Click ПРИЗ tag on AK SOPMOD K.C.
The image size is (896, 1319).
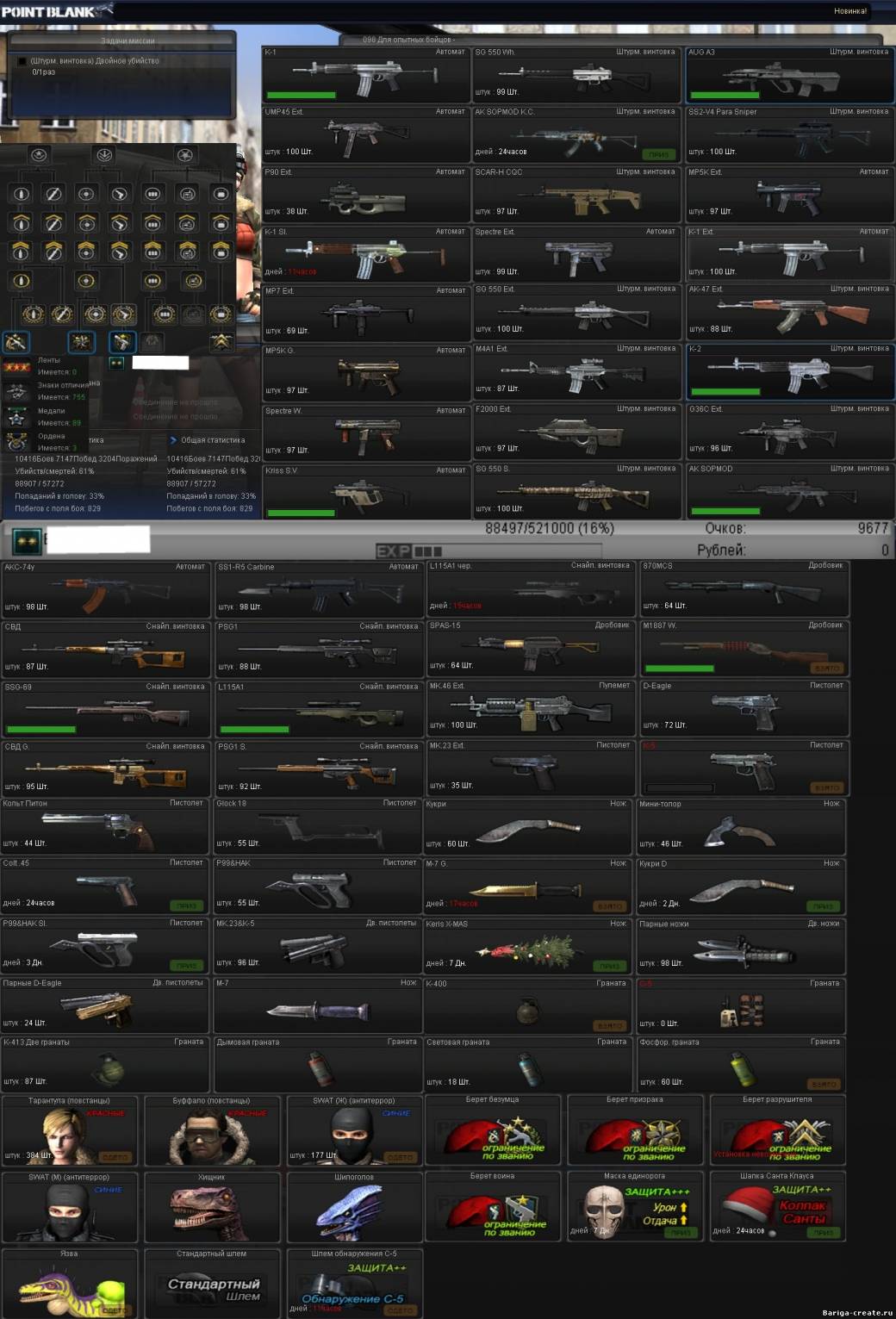click(x=658, y=155)
